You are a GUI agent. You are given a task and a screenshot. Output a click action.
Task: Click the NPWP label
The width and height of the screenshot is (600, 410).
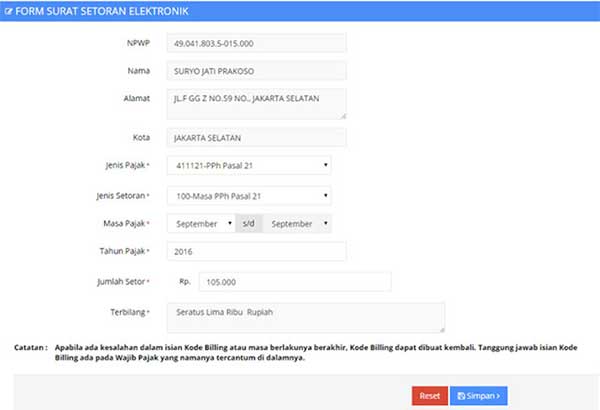click(138, 43)
